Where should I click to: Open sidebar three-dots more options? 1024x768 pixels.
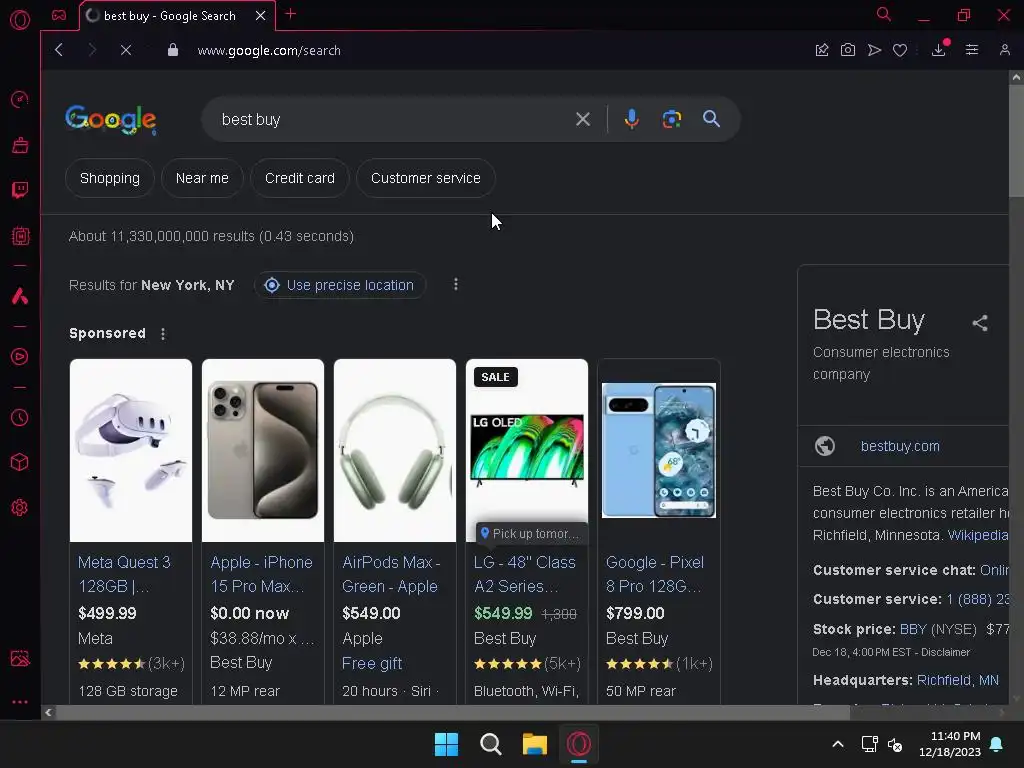(x=20, y=702)
